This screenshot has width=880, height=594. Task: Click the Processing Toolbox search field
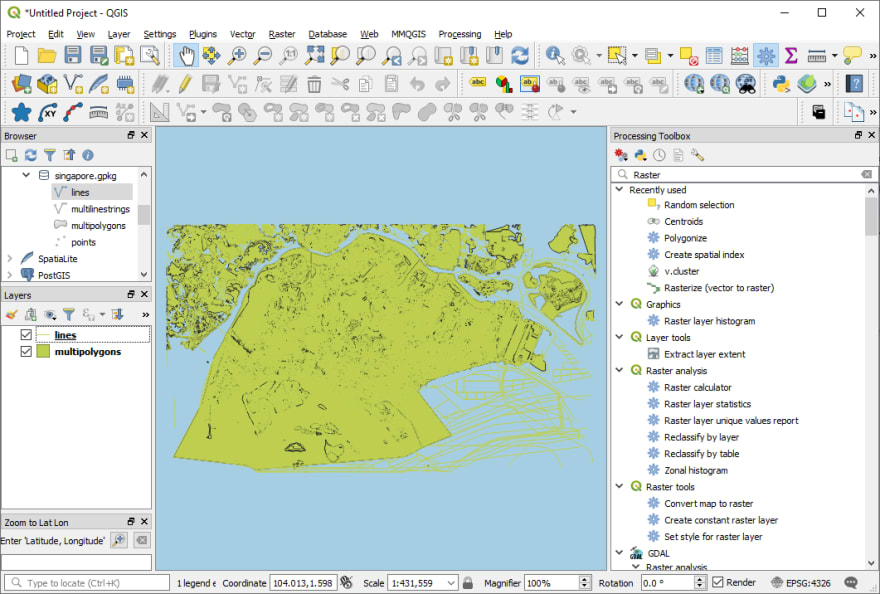pos(744,175)
